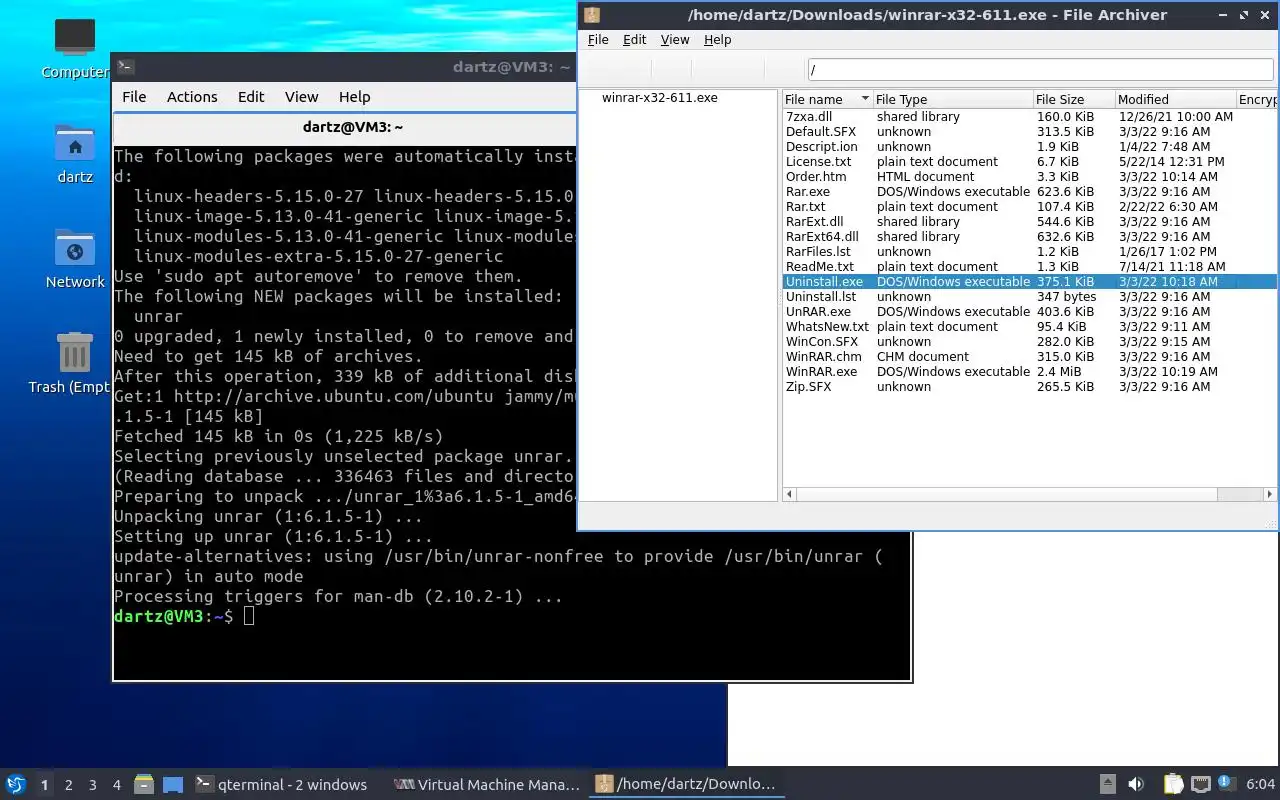Viewport: 1280px width, 800px height.
Task: Open the View menu in File Archiver
Action: (x=675, y=40)
